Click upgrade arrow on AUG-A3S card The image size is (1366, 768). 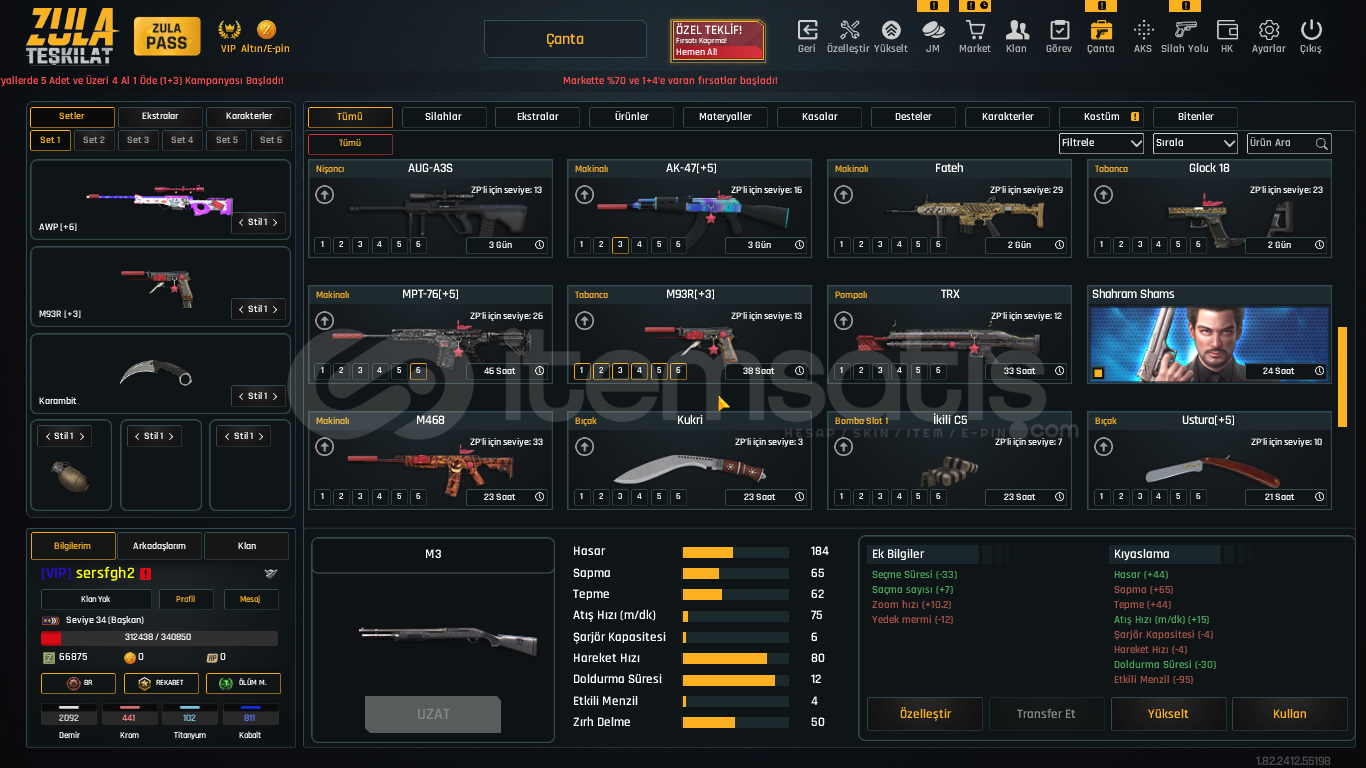pyautogui.click(x=324, y=195)
